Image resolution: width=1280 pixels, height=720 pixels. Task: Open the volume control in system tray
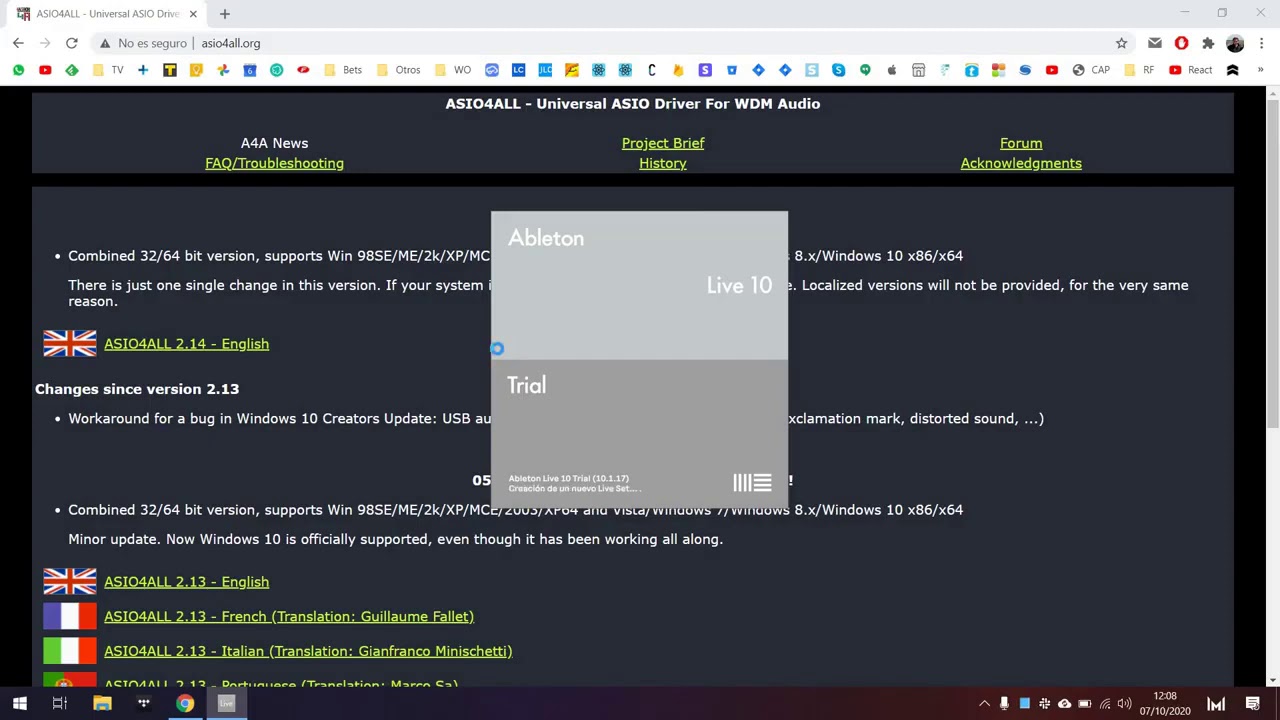[1125, 704]
